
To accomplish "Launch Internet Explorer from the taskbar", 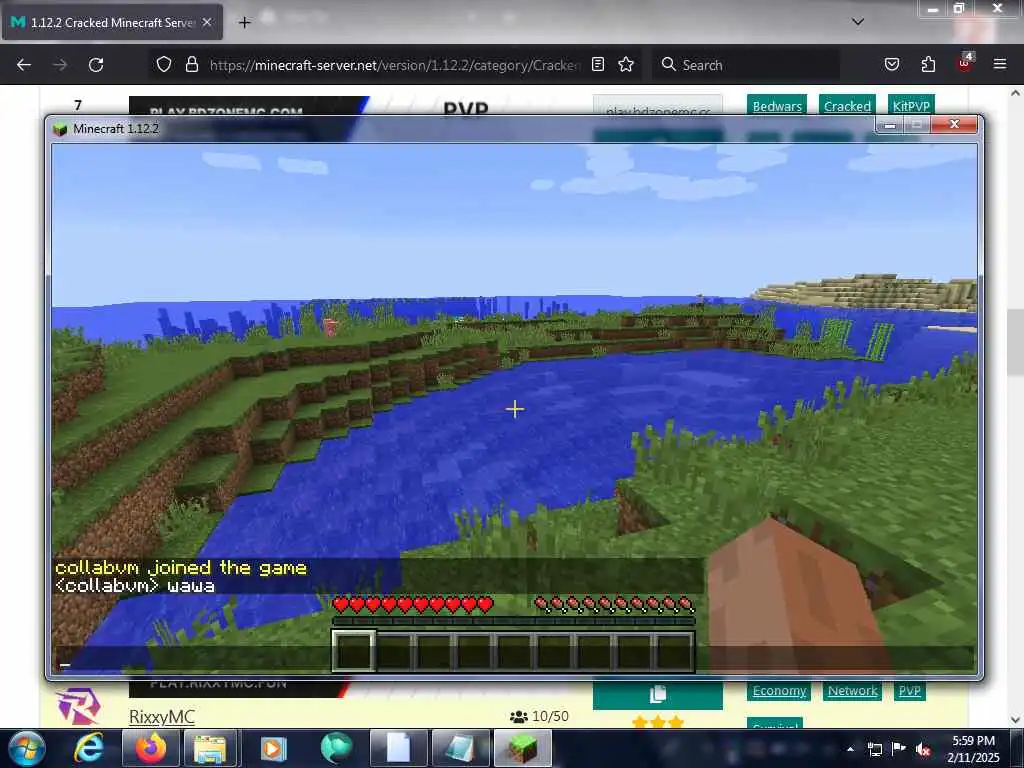I will pos(89,748).
